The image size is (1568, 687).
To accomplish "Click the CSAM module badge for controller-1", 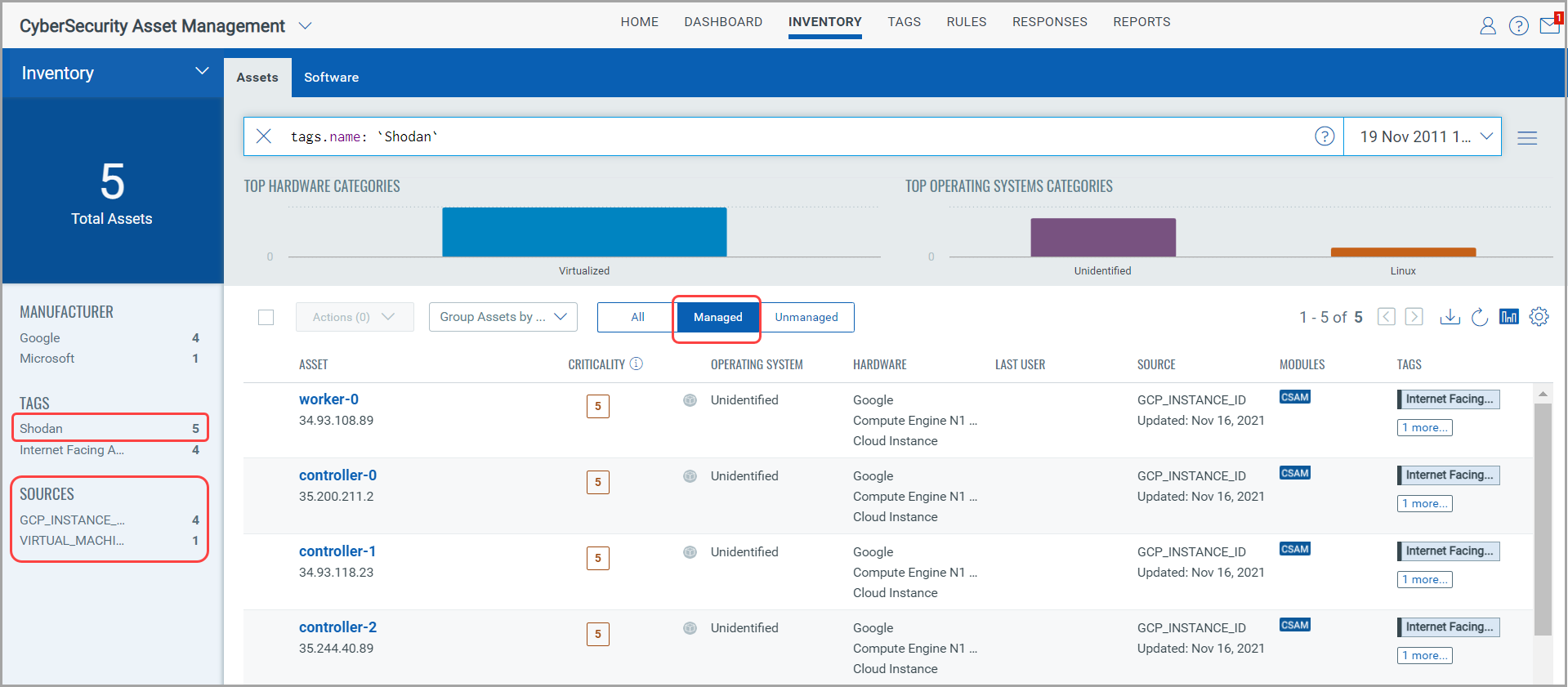I will coord(1295,549).
